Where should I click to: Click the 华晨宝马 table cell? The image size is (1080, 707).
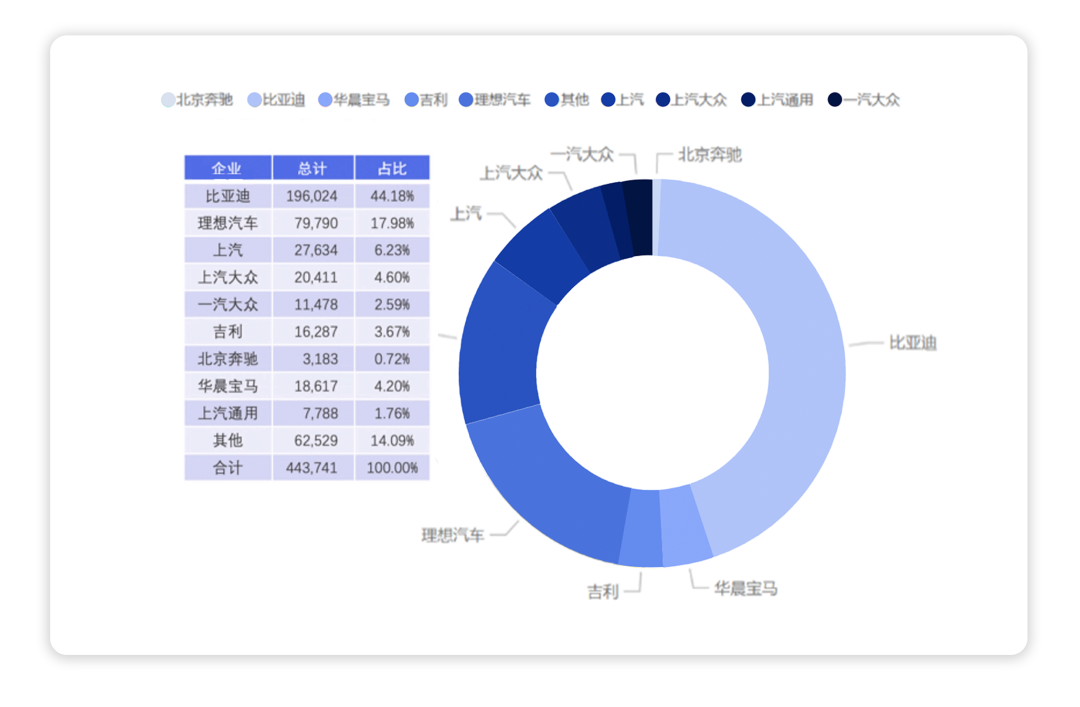pos(227,387)
